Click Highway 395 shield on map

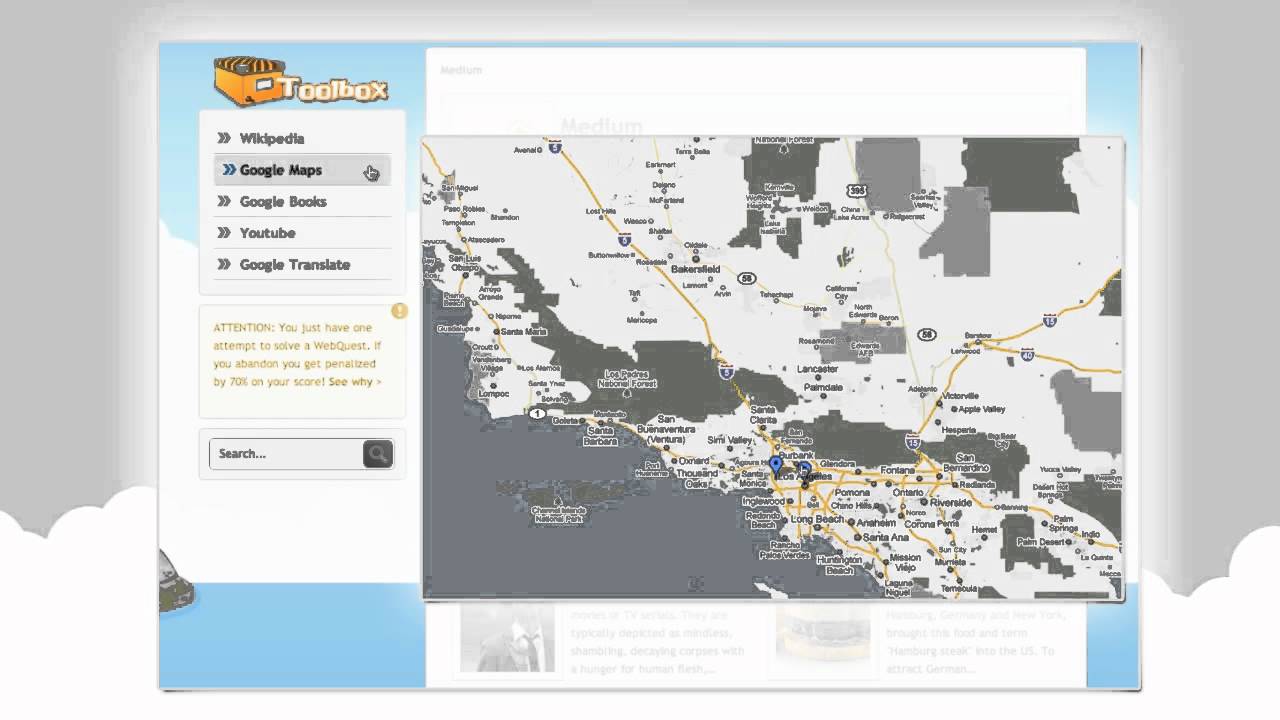(857, 190)
